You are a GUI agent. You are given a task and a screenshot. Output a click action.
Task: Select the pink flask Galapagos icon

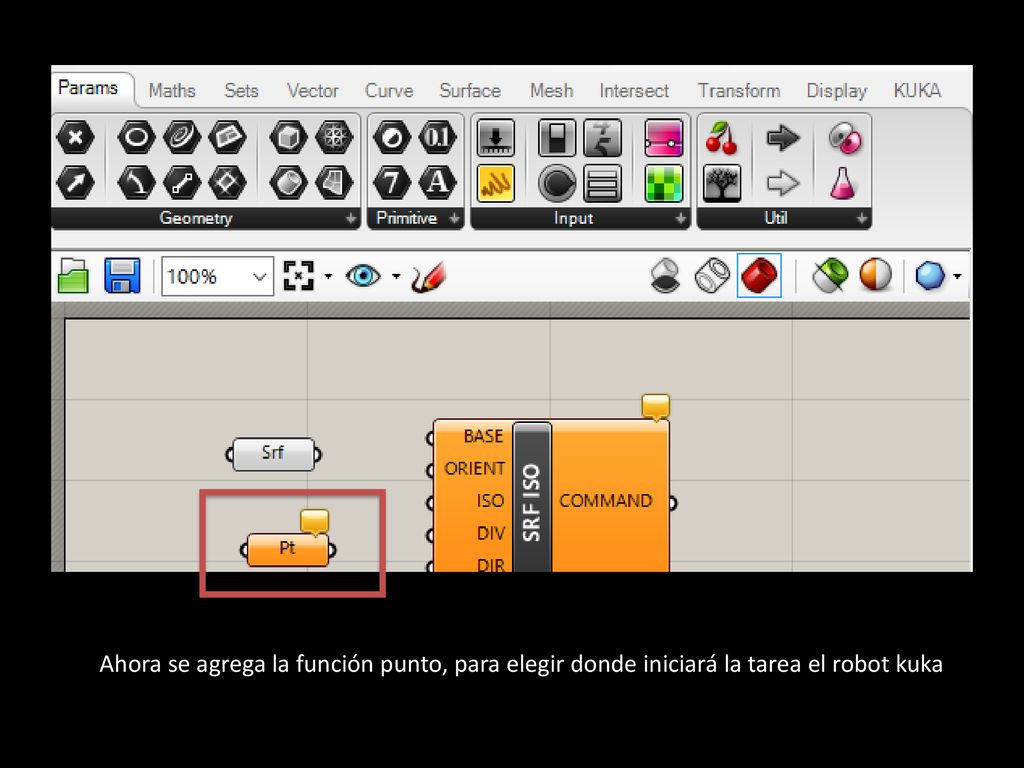pyautogui.click(x=842, y=182)
